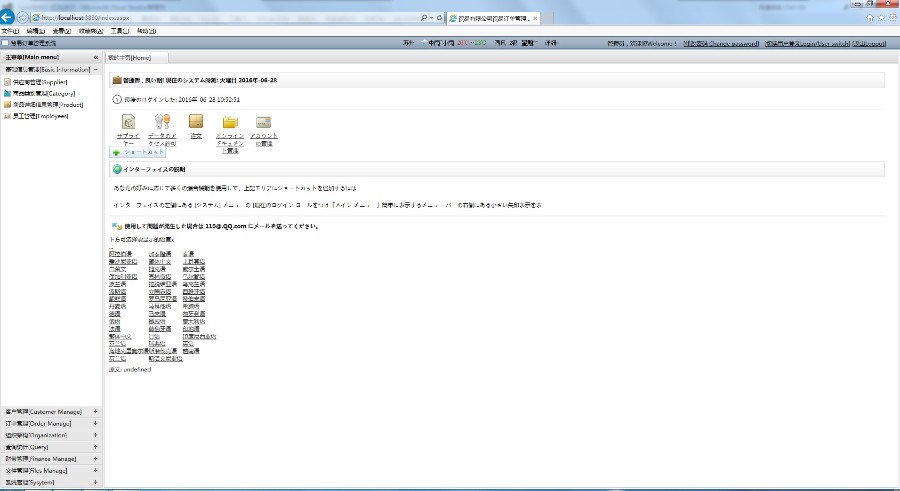Expand the Query section
The width and height of the screenshot is (900, 491).
pos(95,447)
